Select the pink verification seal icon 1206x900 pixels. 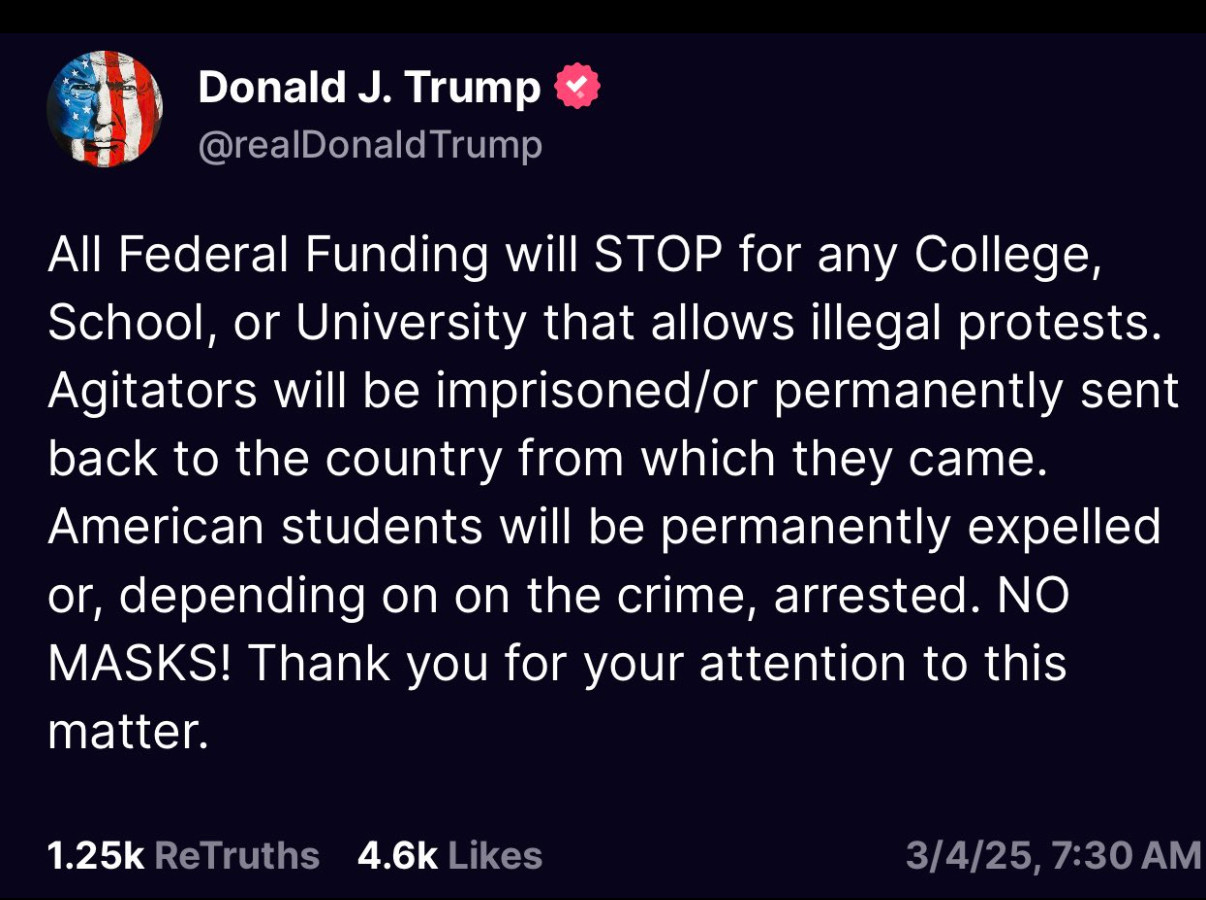click(575, 86)
